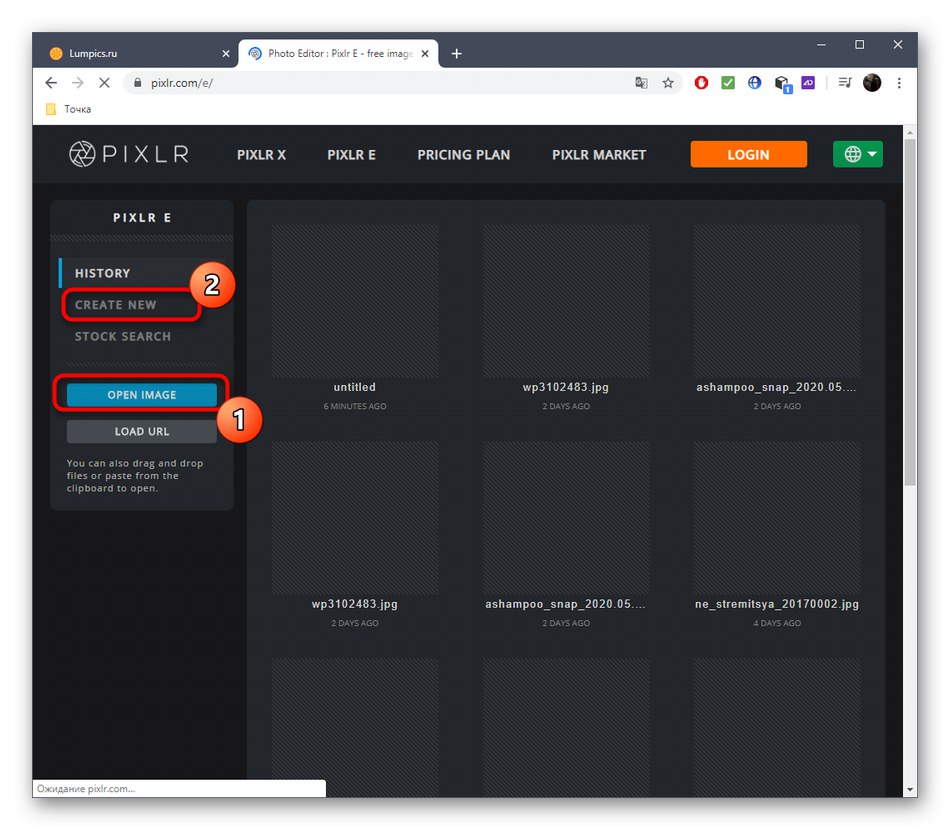The image size is (950, 830).
Task: Click the '4 DAYS AGO' timestamp
Action: [777, 623]
